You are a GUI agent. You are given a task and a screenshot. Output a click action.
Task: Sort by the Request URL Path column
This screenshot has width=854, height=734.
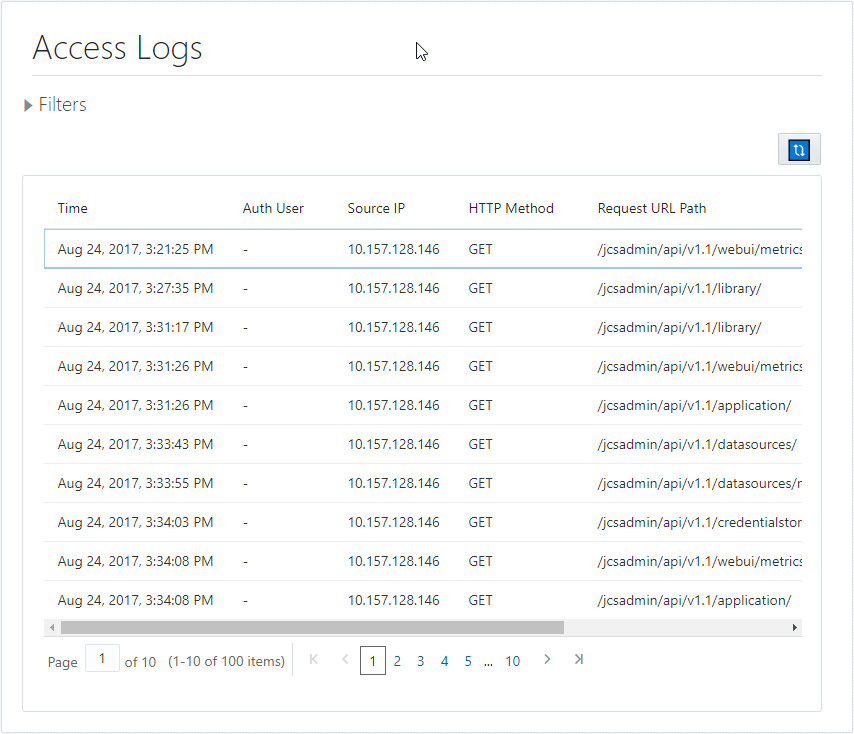pyautogui.click(x=651, y=208)
